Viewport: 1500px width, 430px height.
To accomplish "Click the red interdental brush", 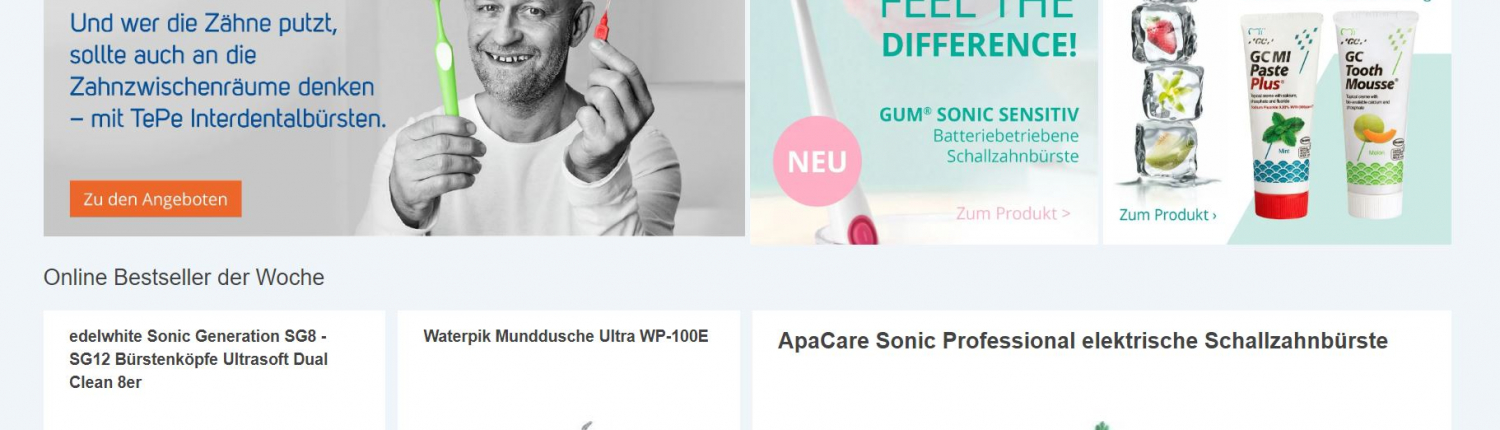I will 602,20.
